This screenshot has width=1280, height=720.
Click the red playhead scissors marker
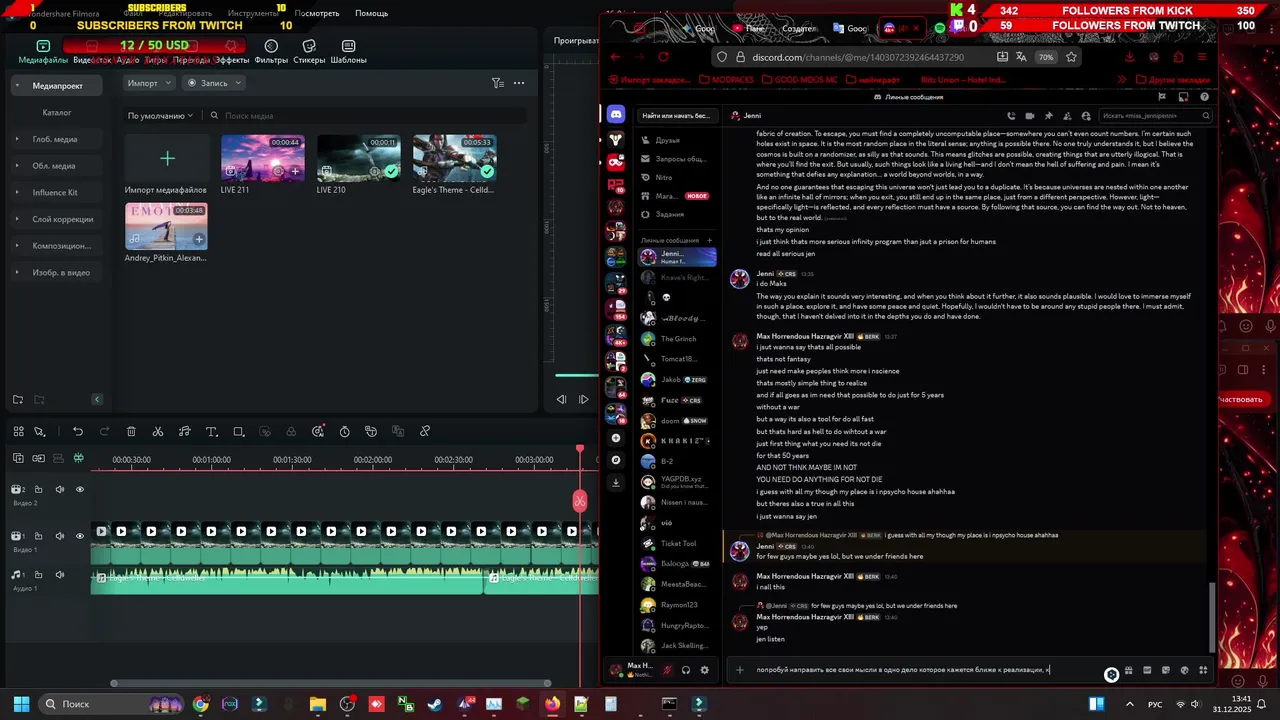tap(580, 501)
